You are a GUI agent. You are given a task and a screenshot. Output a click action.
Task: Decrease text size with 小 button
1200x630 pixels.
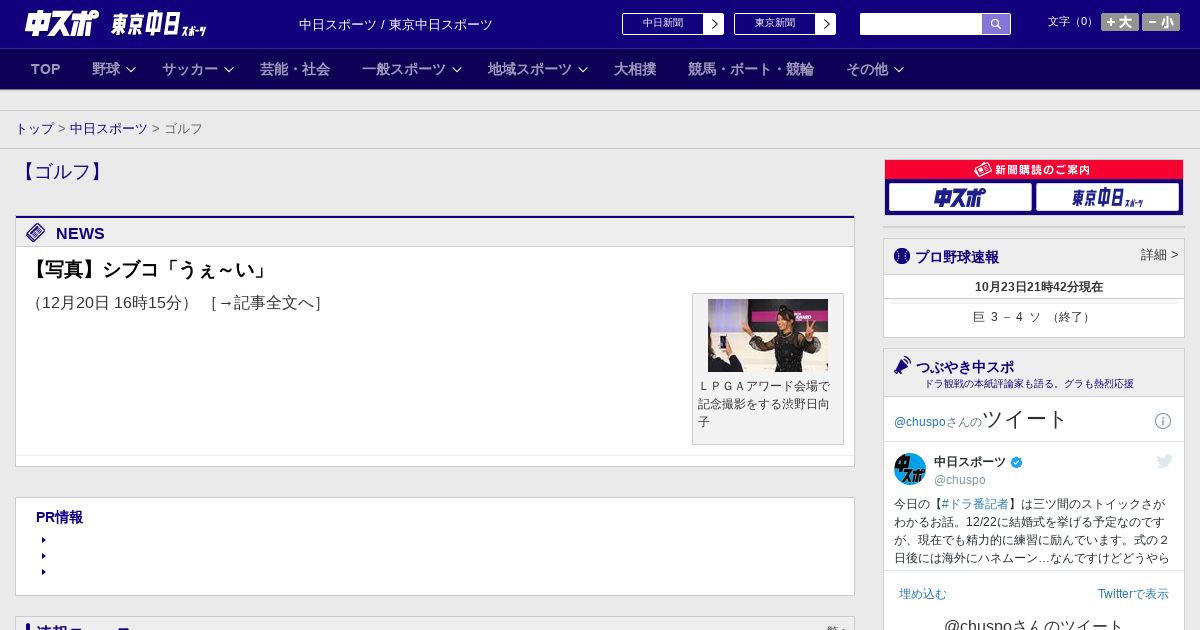click(x=1161, y=22)
